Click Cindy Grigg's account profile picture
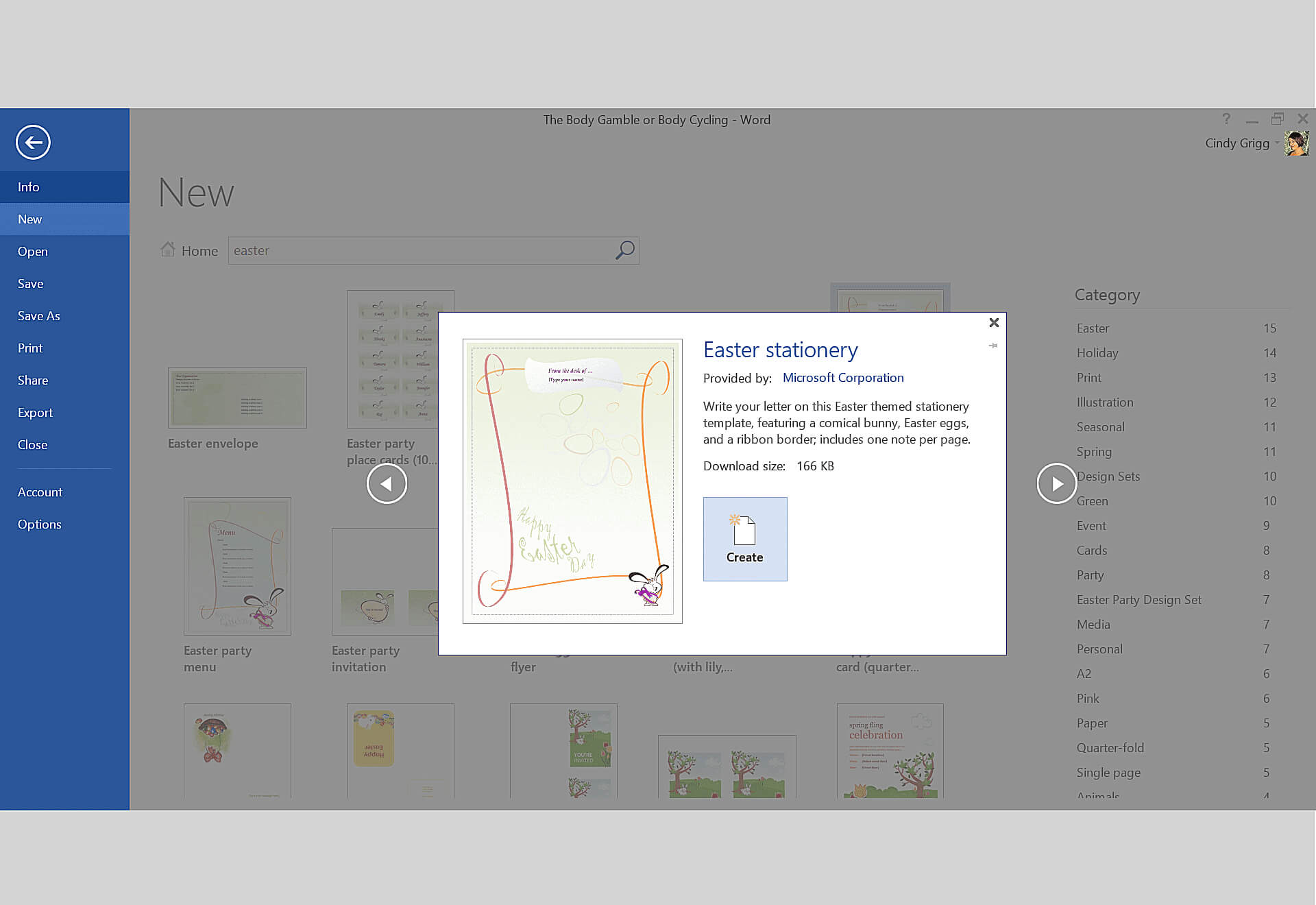Viewport: 1316px width, 905px height. [1296, 143]
